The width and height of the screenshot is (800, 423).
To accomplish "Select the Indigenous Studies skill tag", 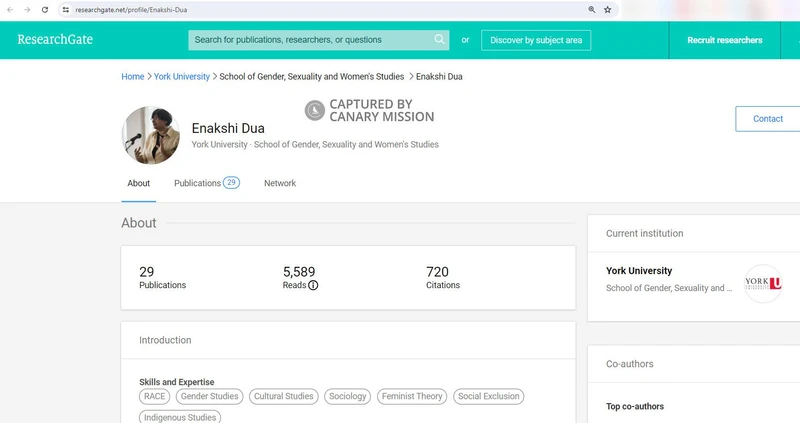I will tap(180, 417).
